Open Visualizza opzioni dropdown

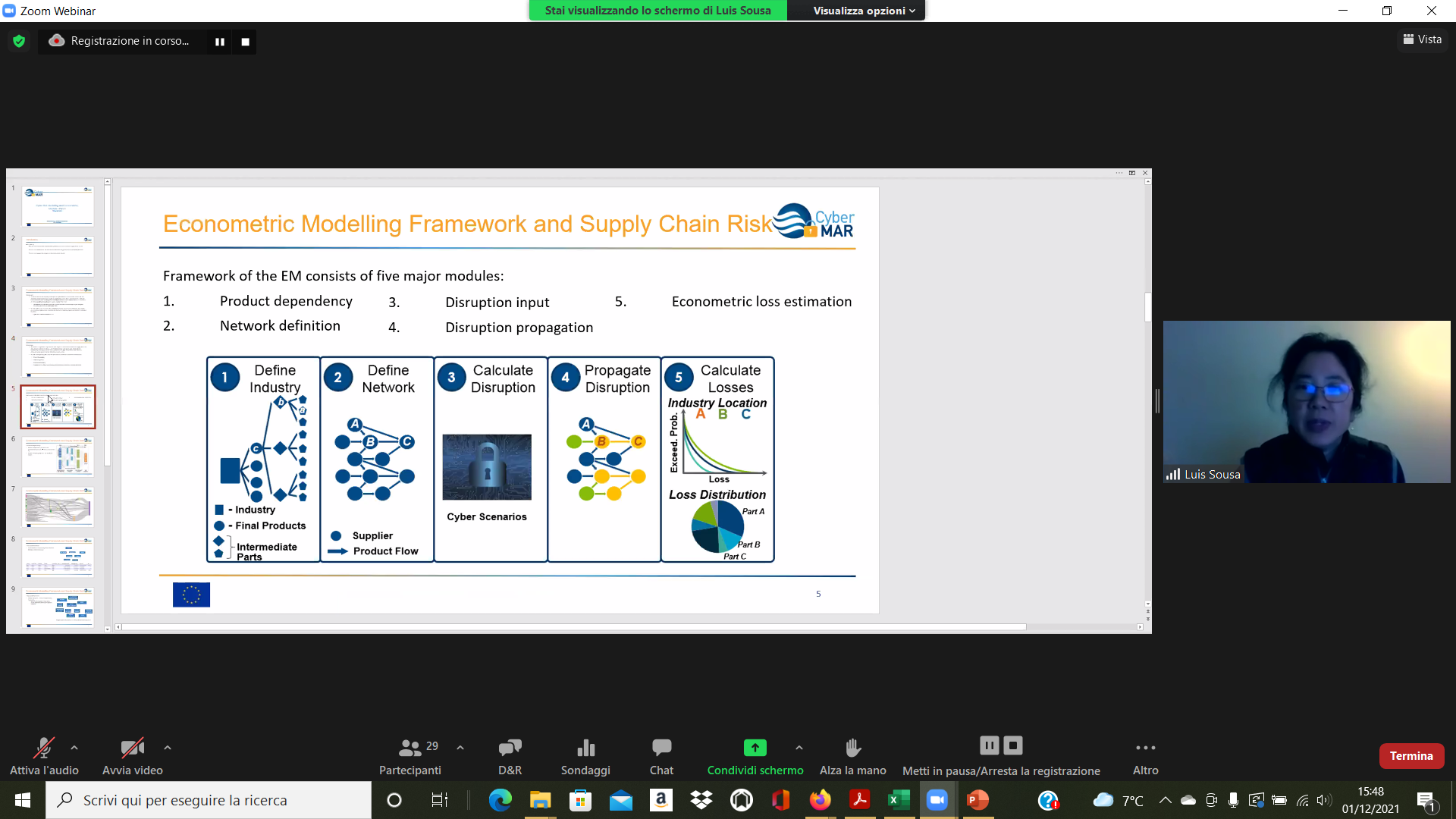864,11
